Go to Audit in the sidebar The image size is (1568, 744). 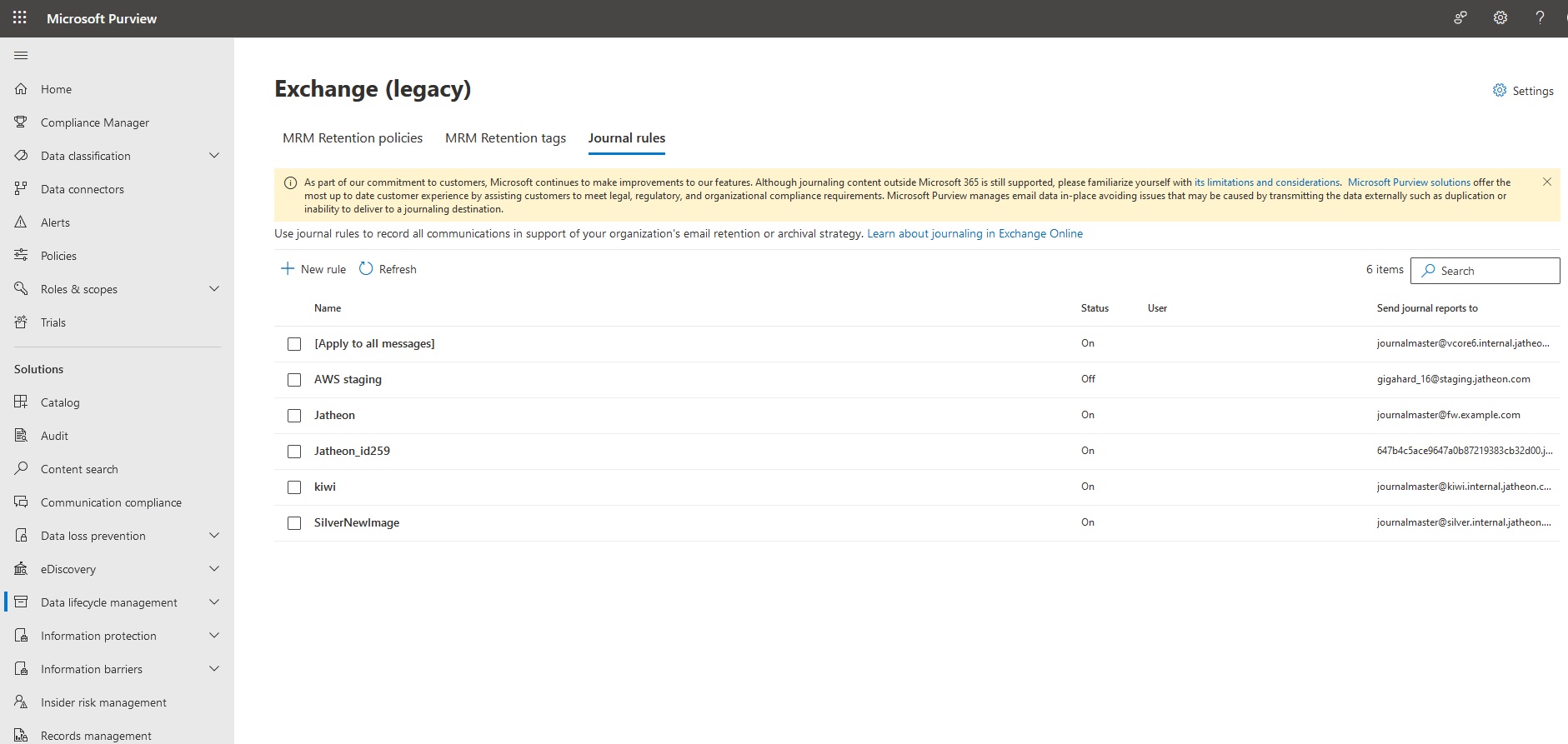pos(54,436)
